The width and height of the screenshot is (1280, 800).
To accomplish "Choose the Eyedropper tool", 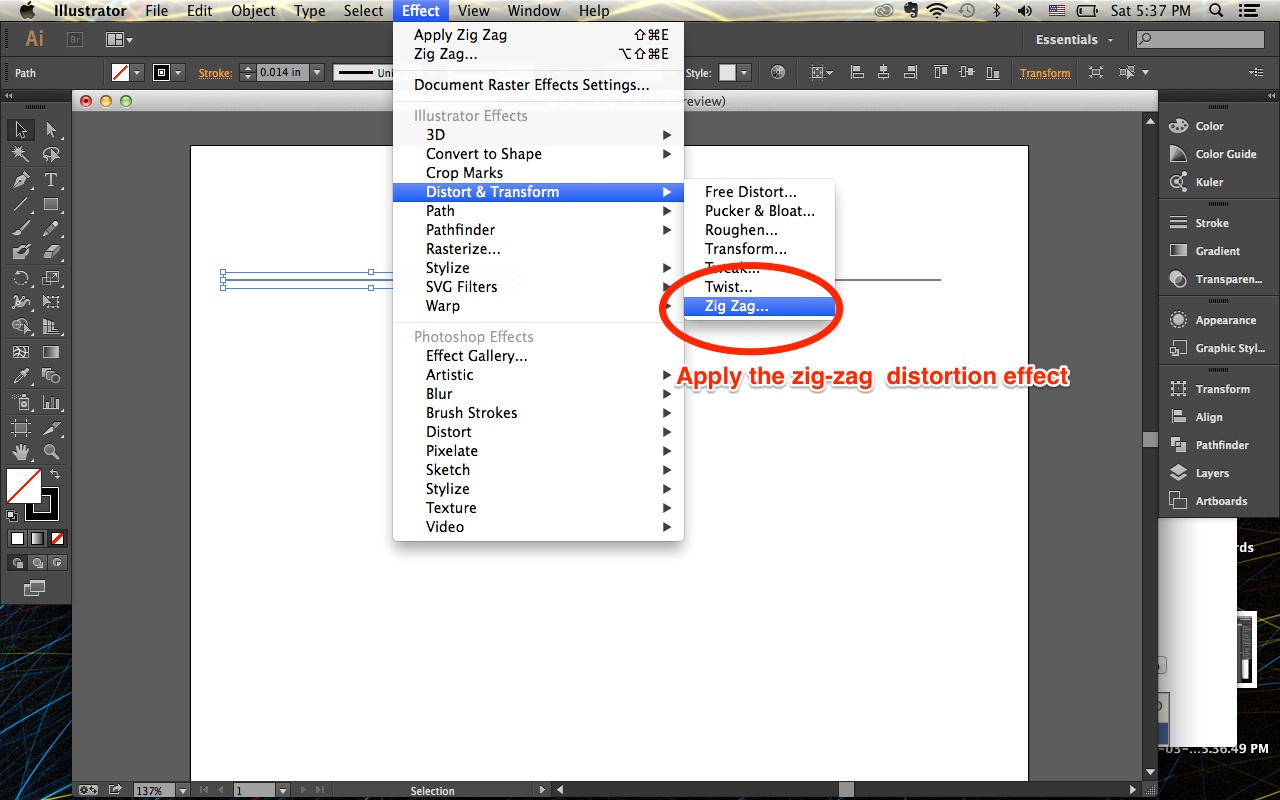I will (x=20, y=377).
